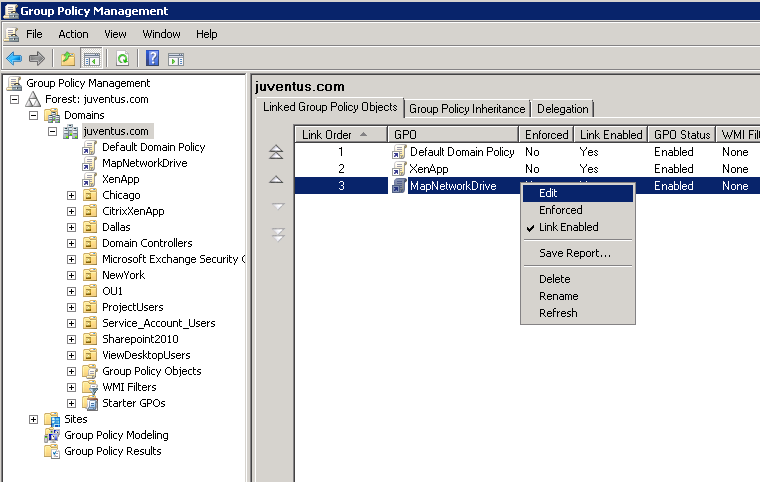Switch to Linked Group Policy Objects tab

[x=330, y=107]
